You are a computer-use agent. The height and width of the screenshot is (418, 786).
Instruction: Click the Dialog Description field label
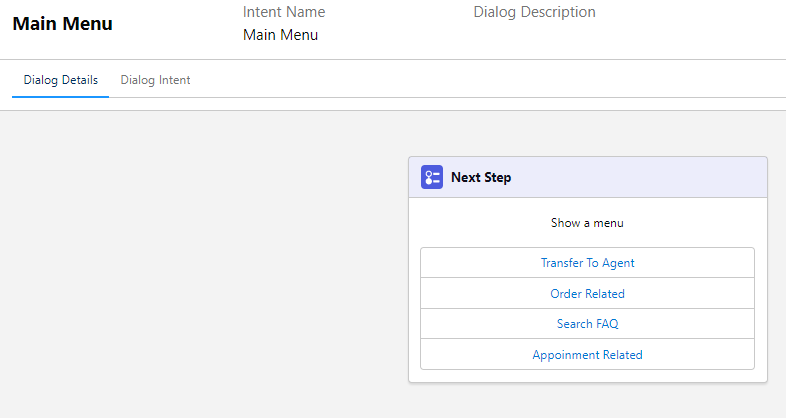click(x=534, y=12)
